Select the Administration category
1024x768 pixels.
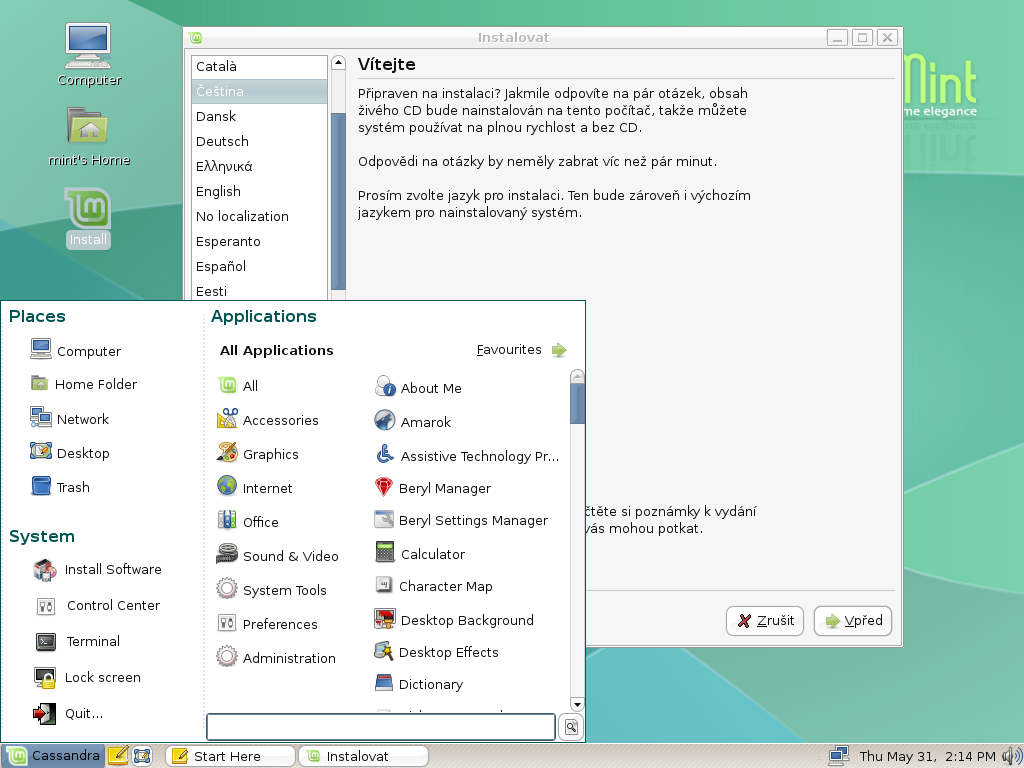(276, 658)
